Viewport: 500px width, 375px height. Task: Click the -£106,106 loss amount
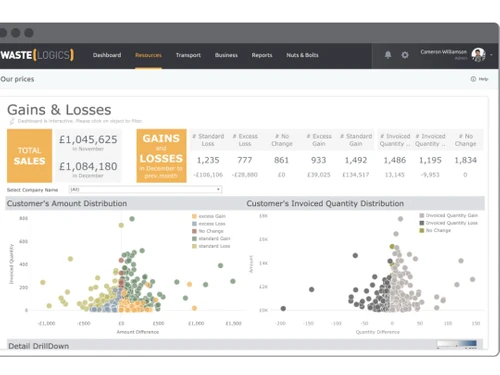coord(208,175)
